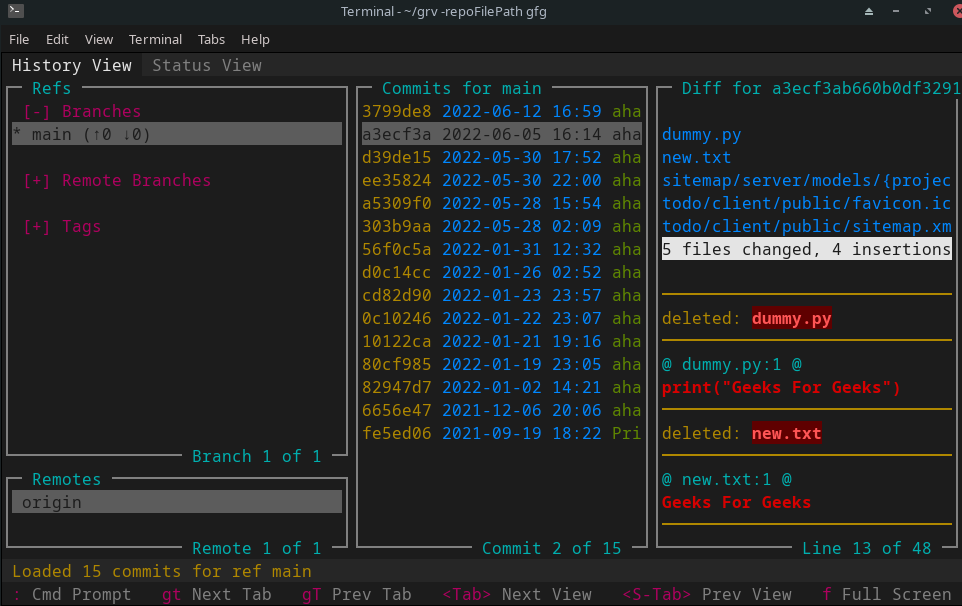Expand the Tags section
This screenshot has height=606, width=962.
click(x=36, y=227)
